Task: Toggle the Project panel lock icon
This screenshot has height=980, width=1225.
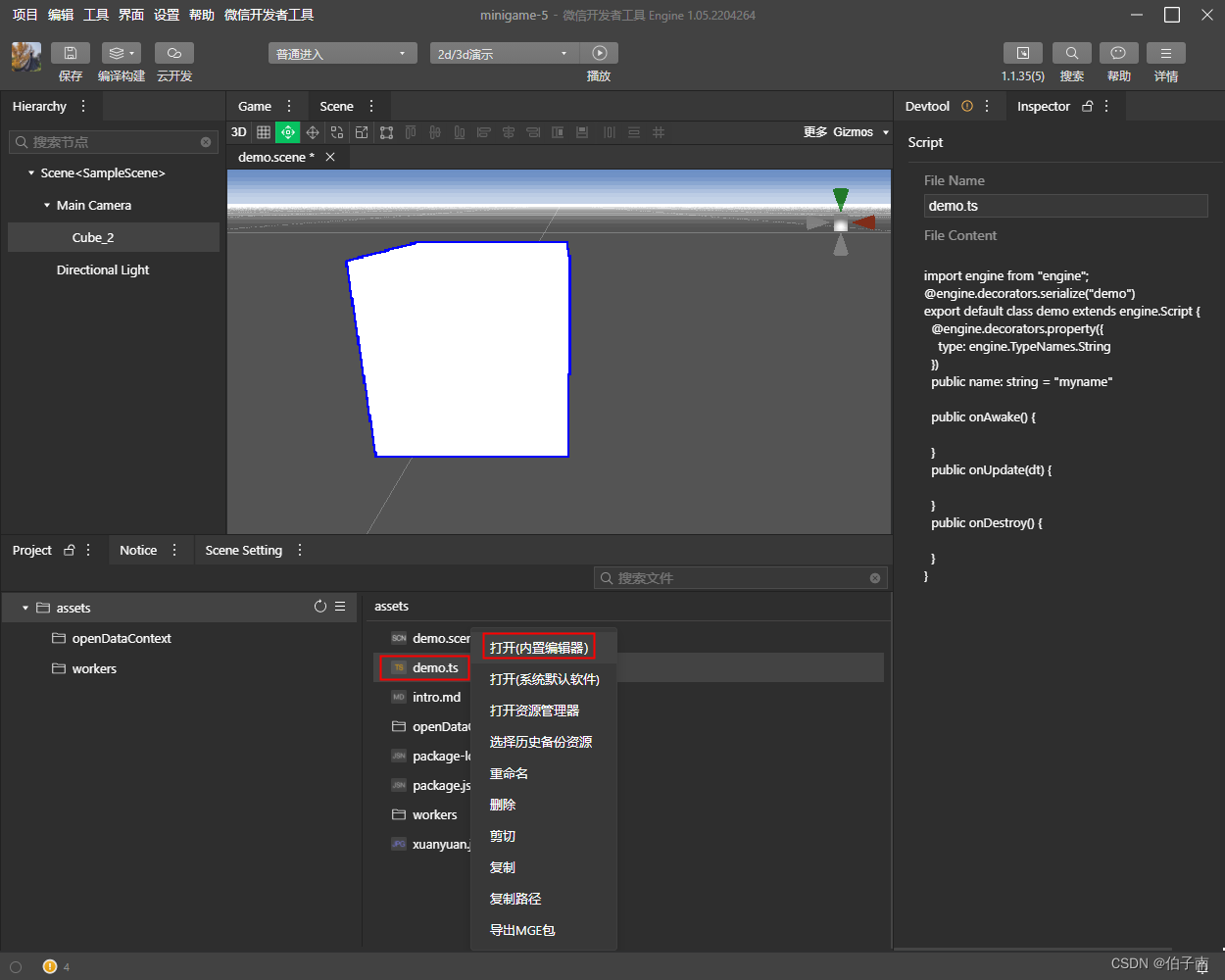Action: 69,550
